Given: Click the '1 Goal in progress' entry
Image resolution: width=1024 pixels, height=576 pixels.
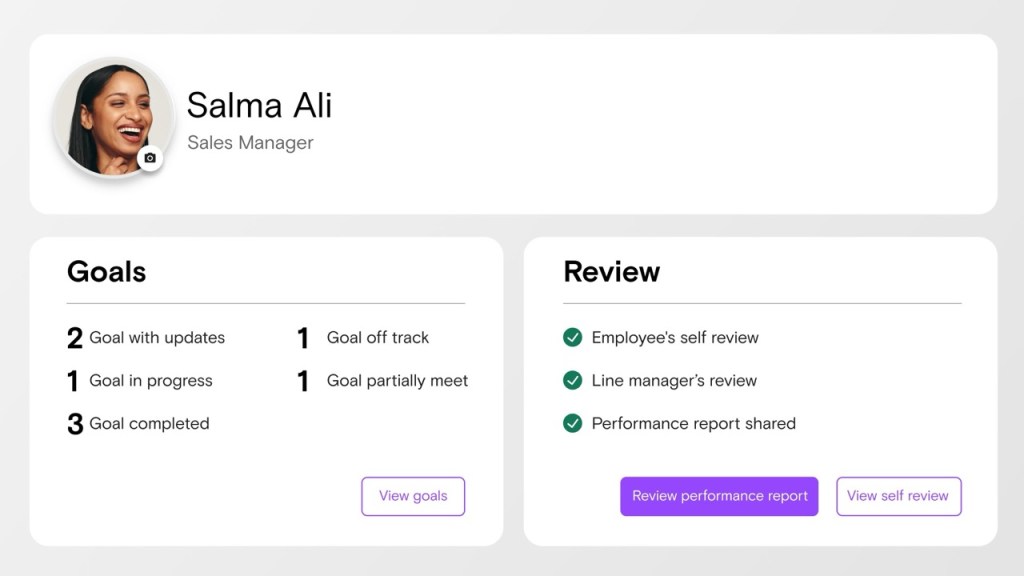Looking at the screenshot, I should (139, 381).
